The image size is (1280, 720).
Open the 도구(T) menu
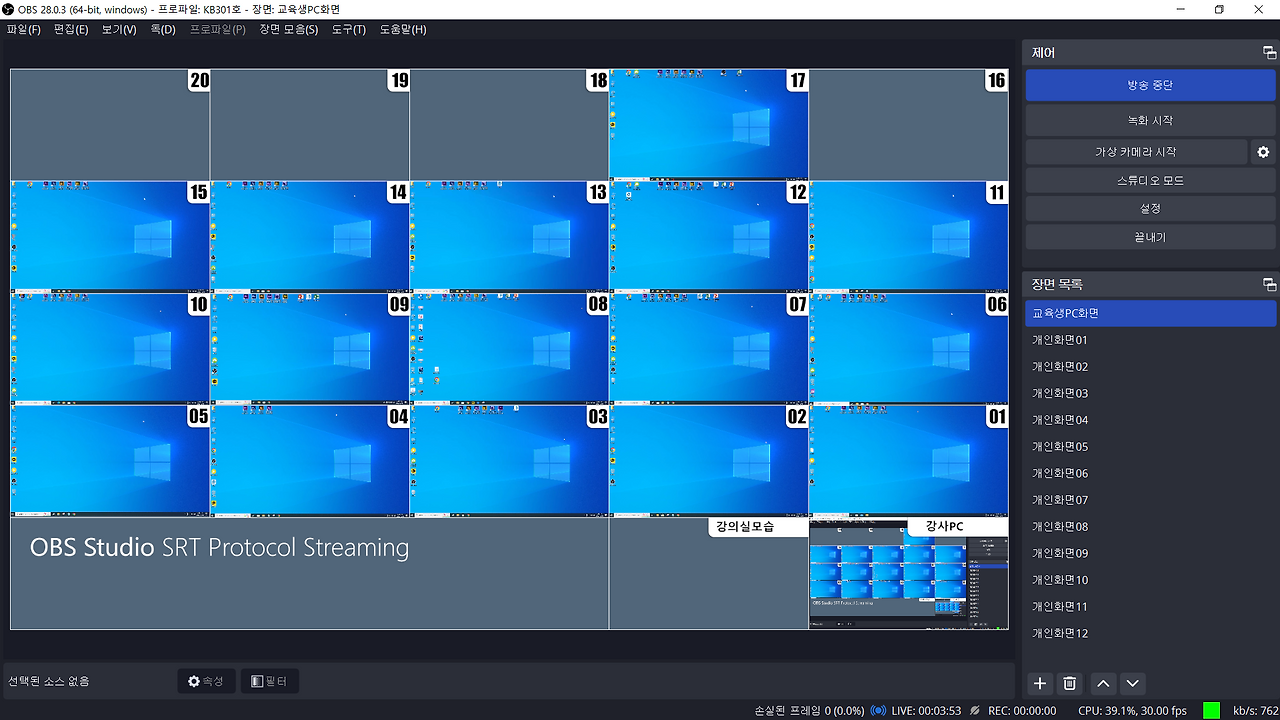coord(347,29)
